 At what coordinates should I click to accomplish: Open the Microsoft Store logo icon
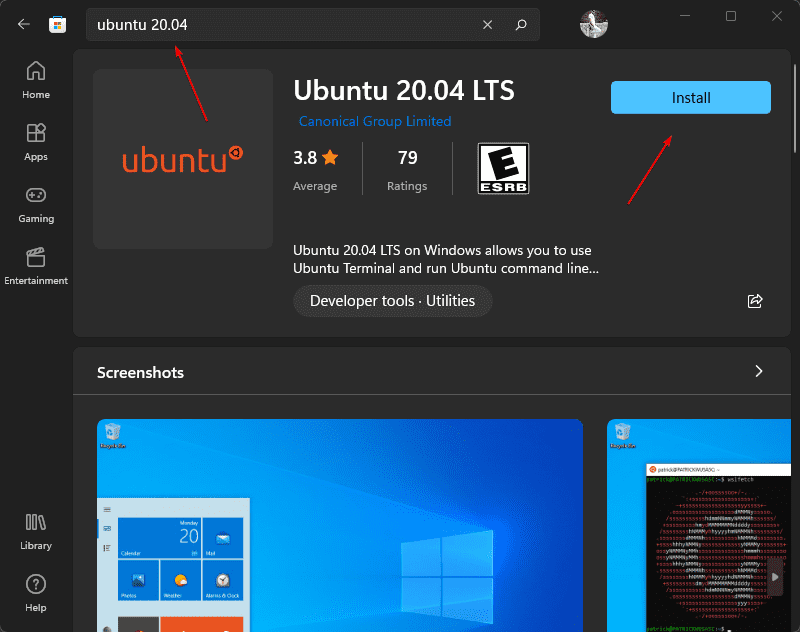pos(58,24)
